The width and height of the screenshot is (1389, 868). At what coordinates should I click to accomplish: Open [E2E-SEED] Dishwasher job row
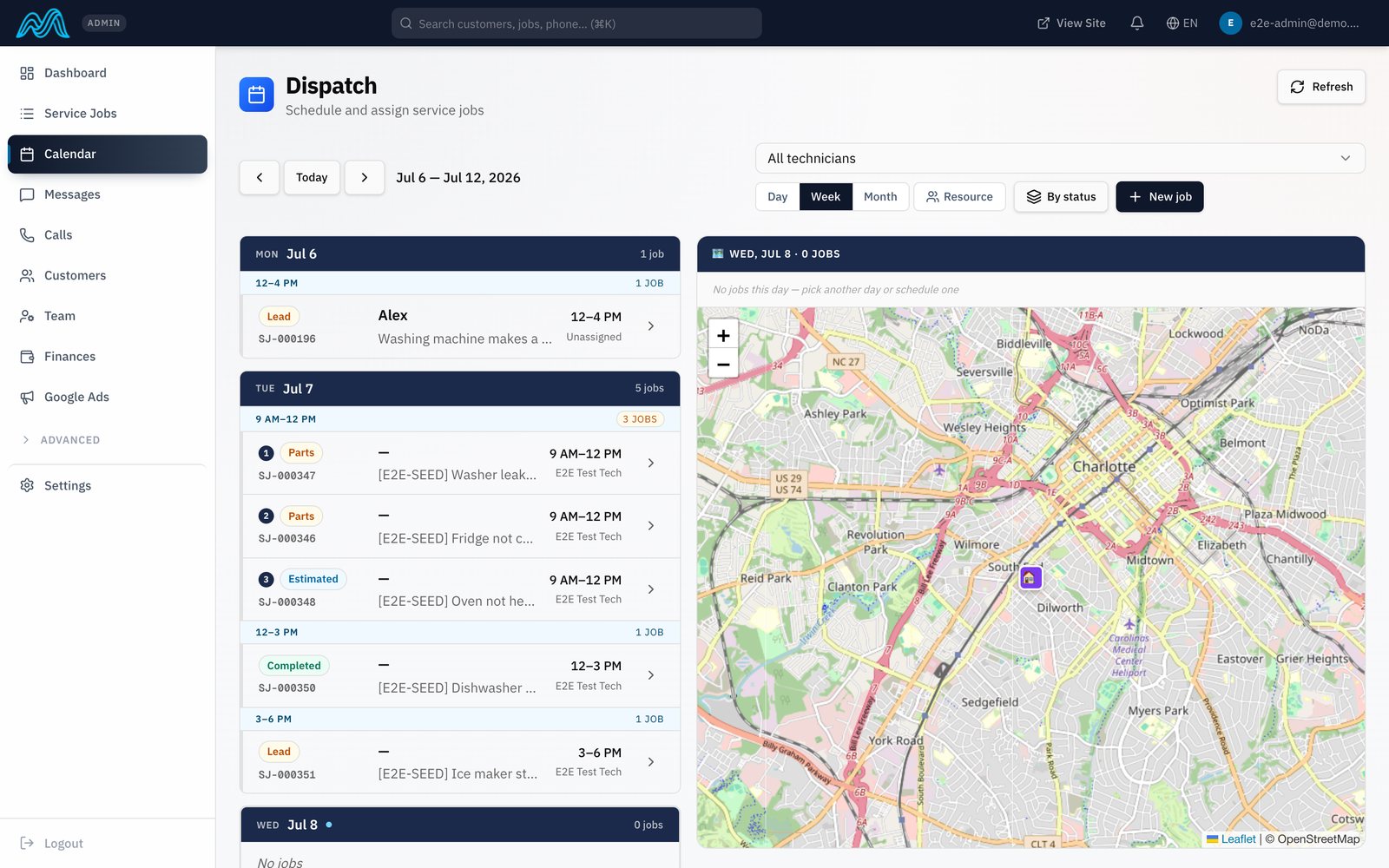point(460,675)
